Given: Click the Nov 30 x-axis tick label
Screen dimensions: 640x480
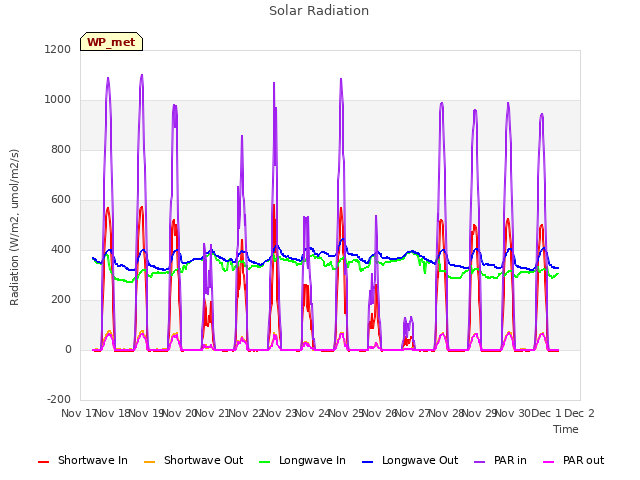Looking at the screenshot, I should [x=512, y=413].
